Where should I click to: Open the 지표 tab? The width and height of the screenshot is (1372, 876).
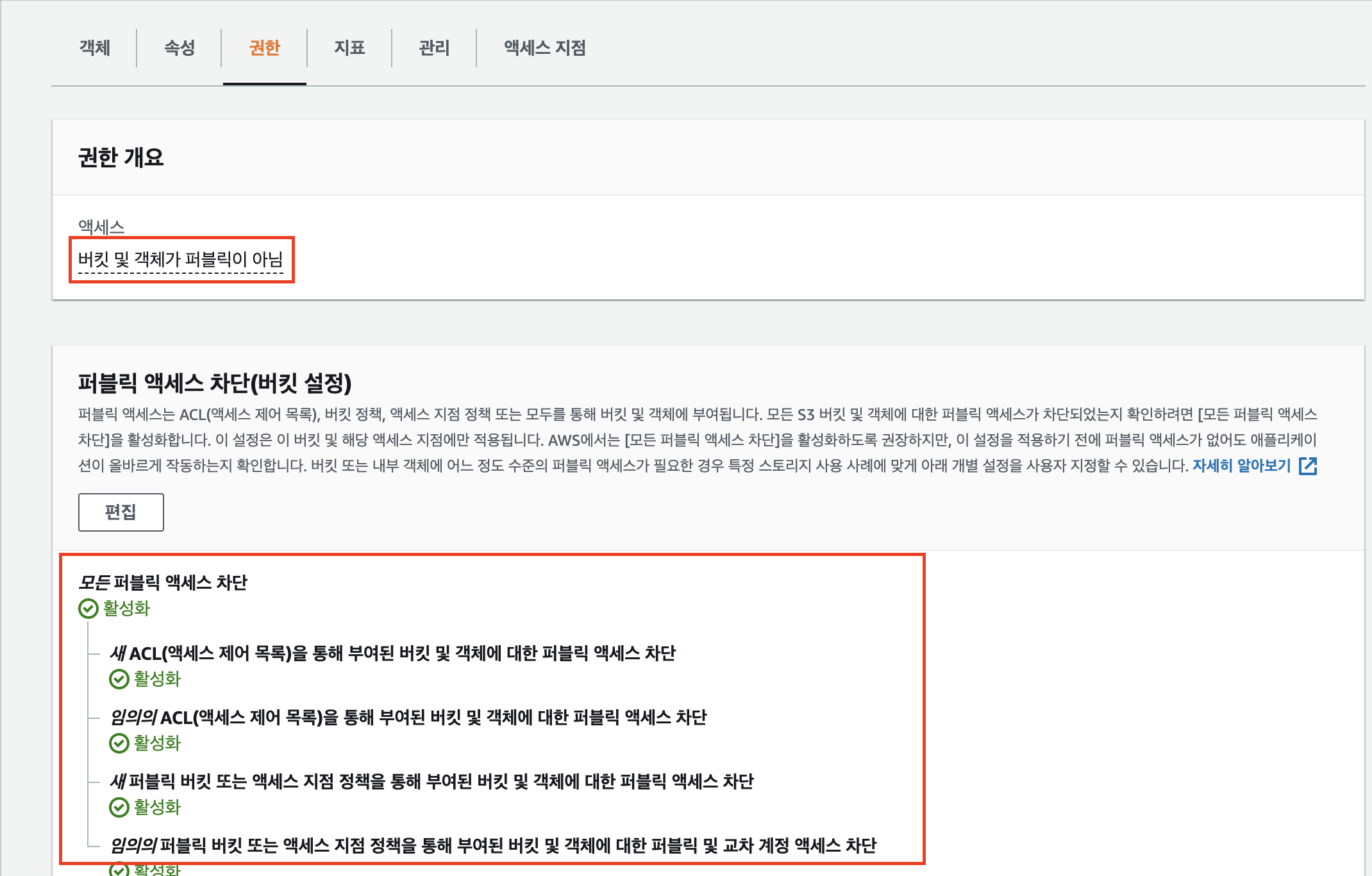click(349, 47)
